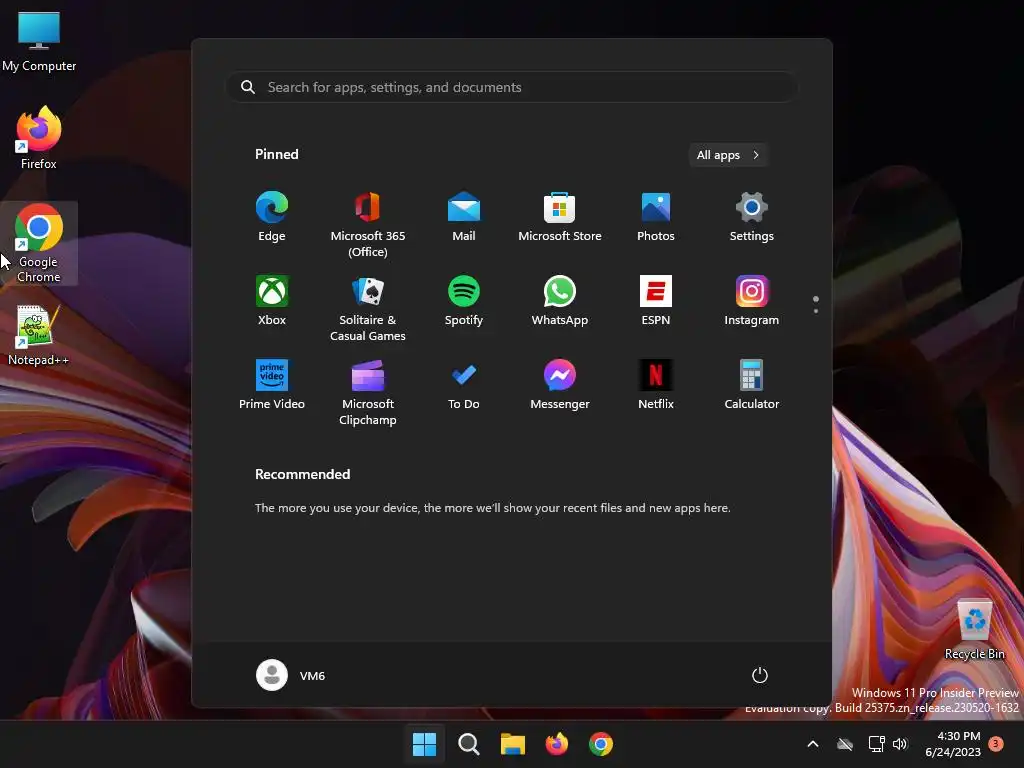Viewport: 1024px width, 768px height.
Task: Open File Explorer from taskbar
Action: click(x=513, y=744)
